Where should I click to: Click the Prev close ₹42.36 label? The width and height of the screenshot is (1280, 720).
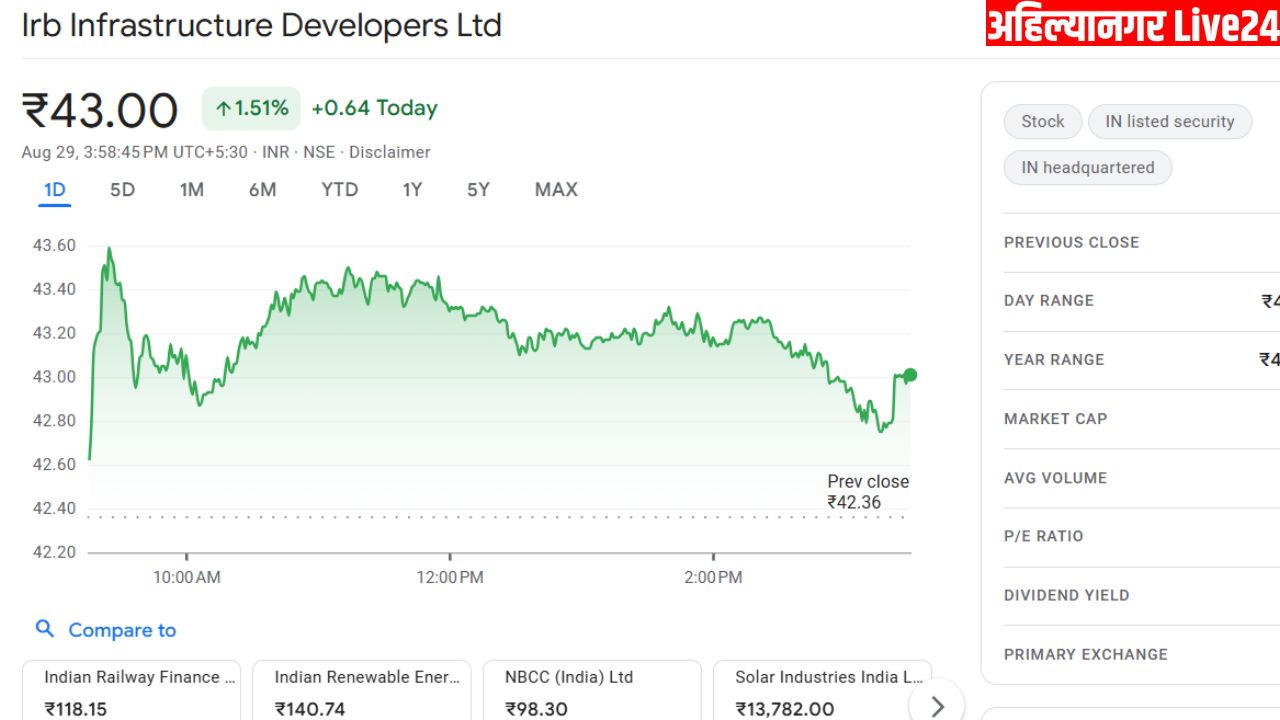point(867,492)
